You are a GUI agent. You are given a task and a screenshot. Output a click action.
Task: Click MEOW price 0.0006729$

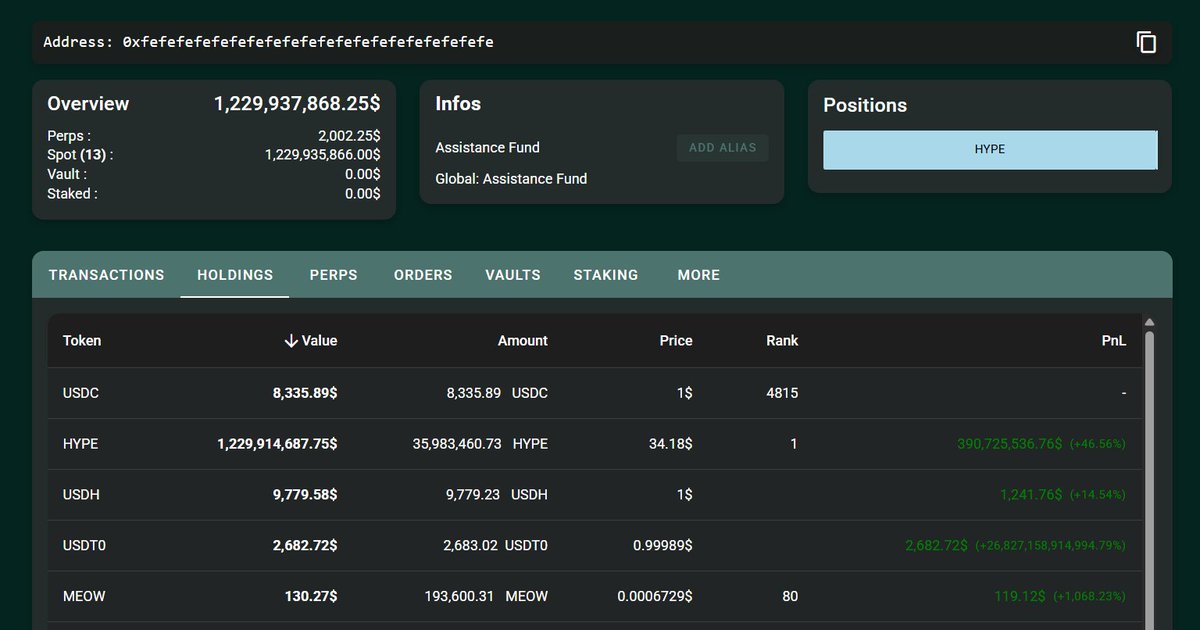[655, 596]
